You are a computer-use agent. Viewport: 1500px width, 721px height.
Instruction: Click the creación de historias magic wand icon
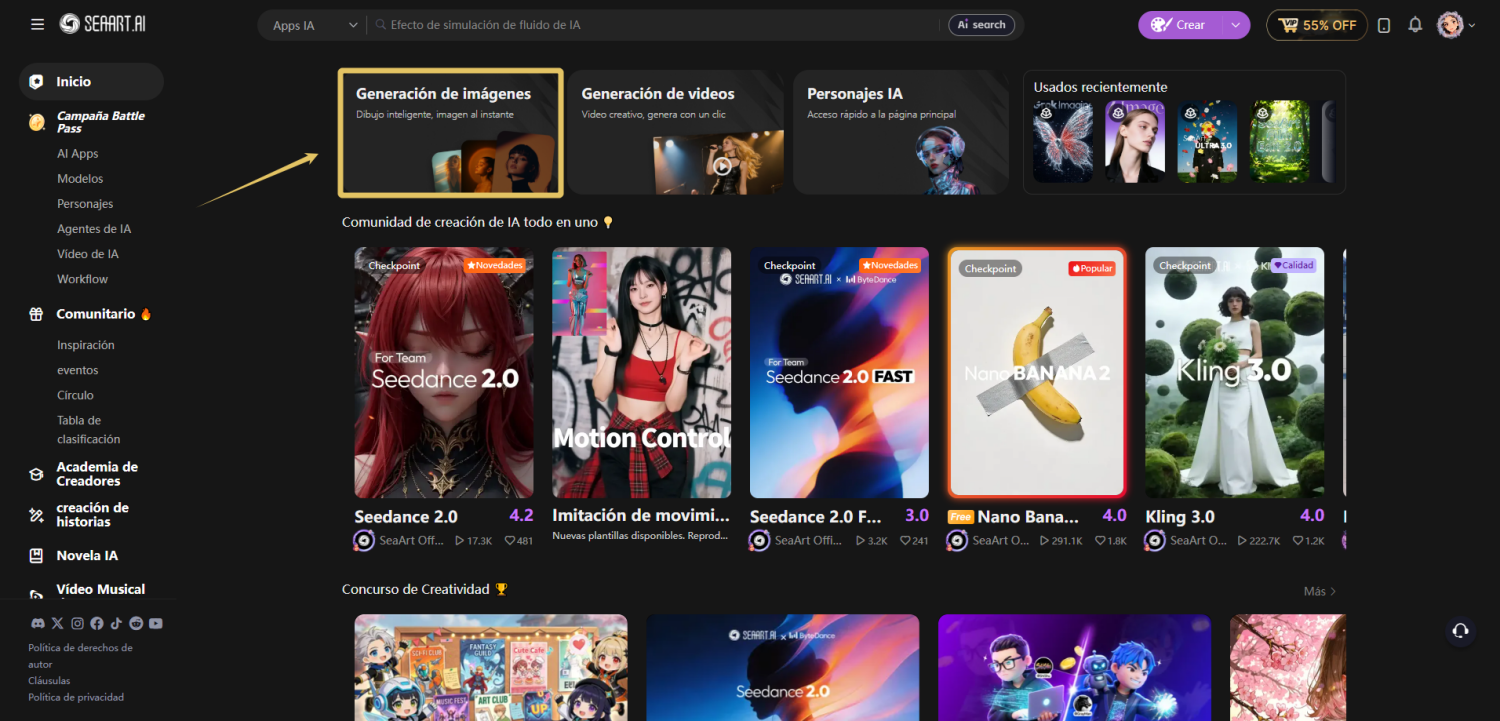coord(36,515)
